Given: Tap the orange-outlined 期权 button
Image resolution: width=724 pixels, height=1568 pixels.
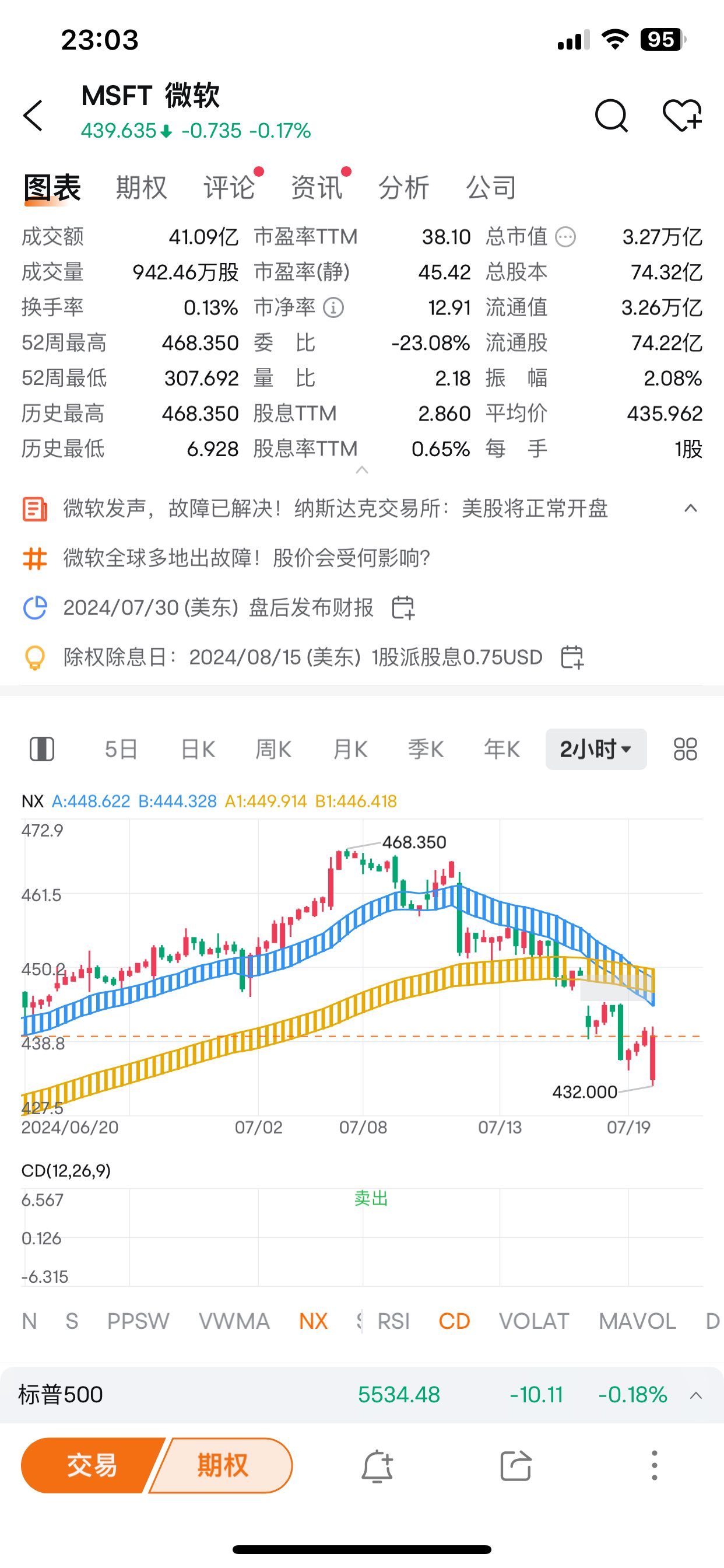Looking at the screenshot, I should click(222, 1466).
